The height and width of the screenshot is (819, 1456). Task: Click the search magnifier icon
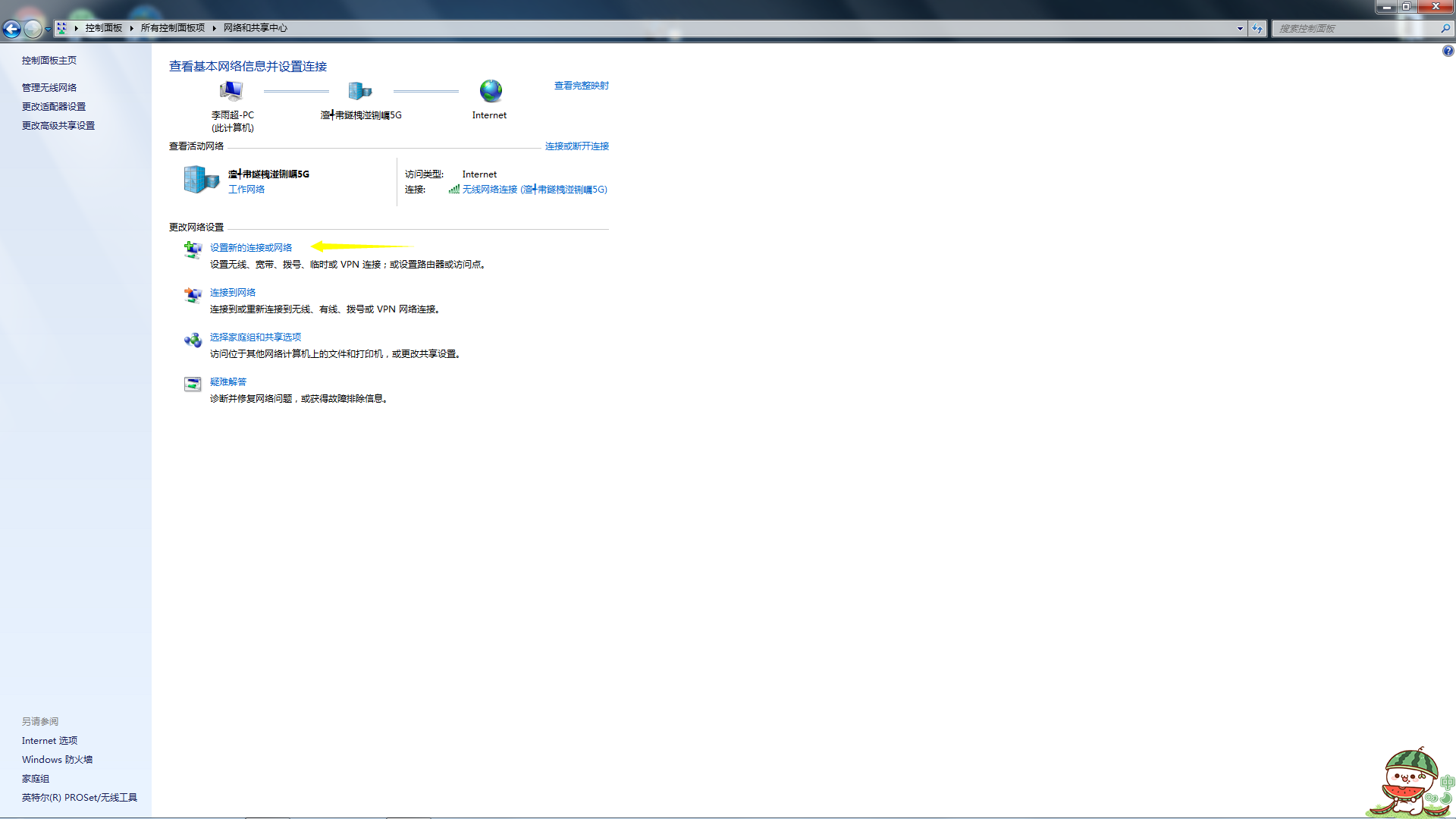1445,29
